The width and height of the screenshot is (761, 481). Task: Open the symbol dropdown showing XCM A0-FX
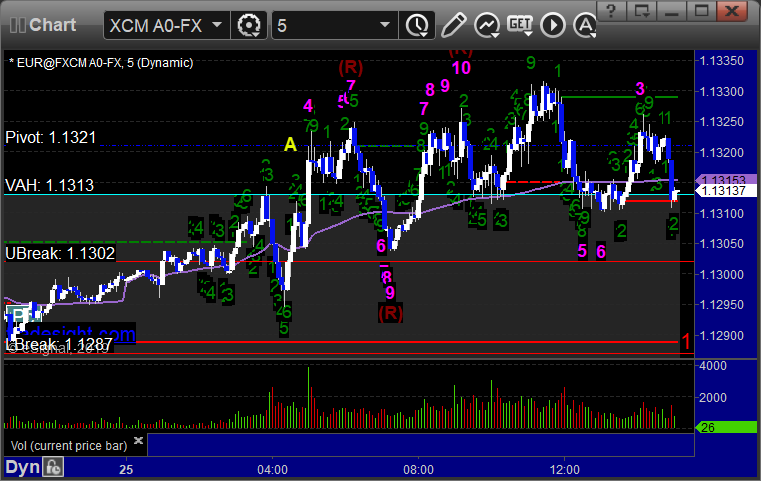pos(166,25)
